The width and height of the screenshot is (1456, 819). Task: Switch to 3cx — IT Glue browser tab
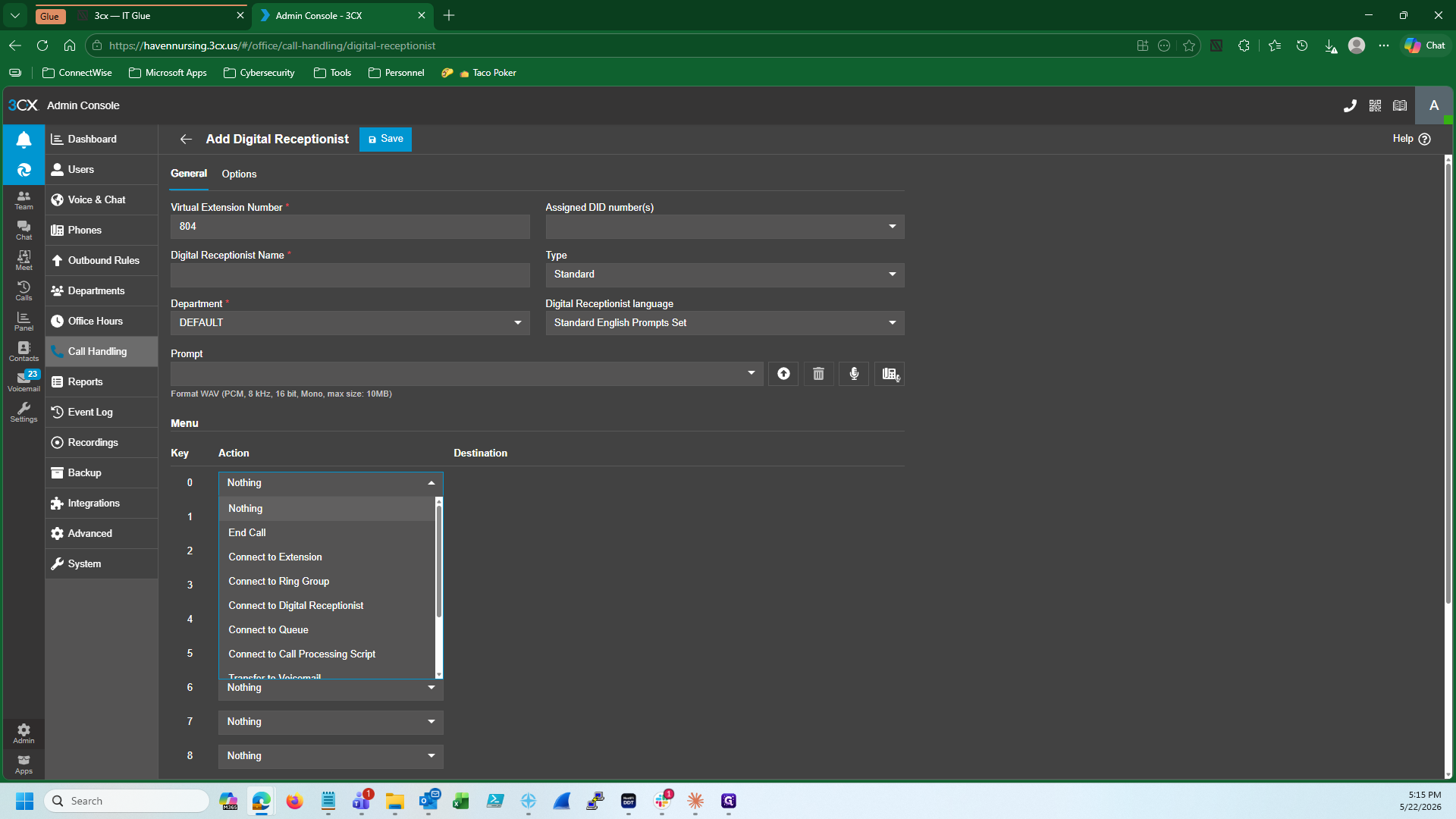[x=161, y=15]
